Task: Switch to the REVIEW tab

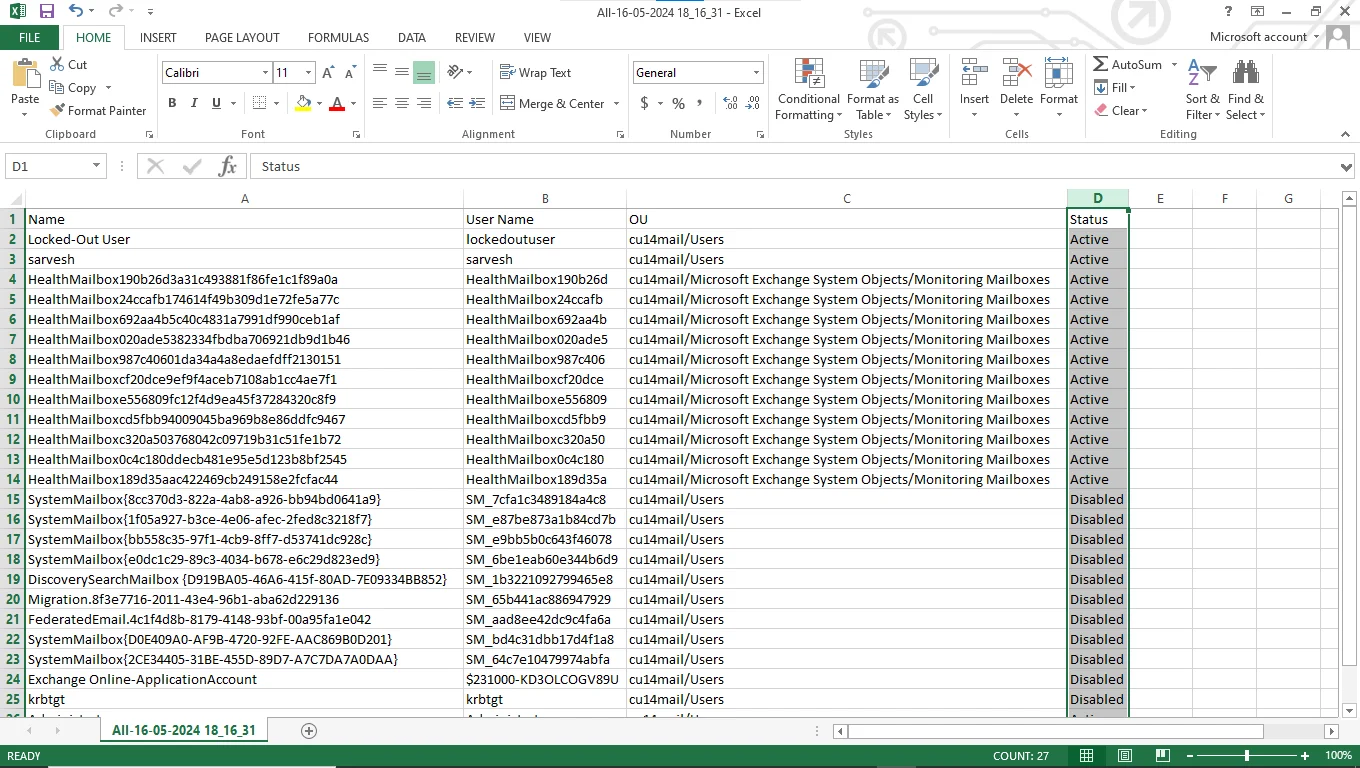Action: tap(475, 37)
